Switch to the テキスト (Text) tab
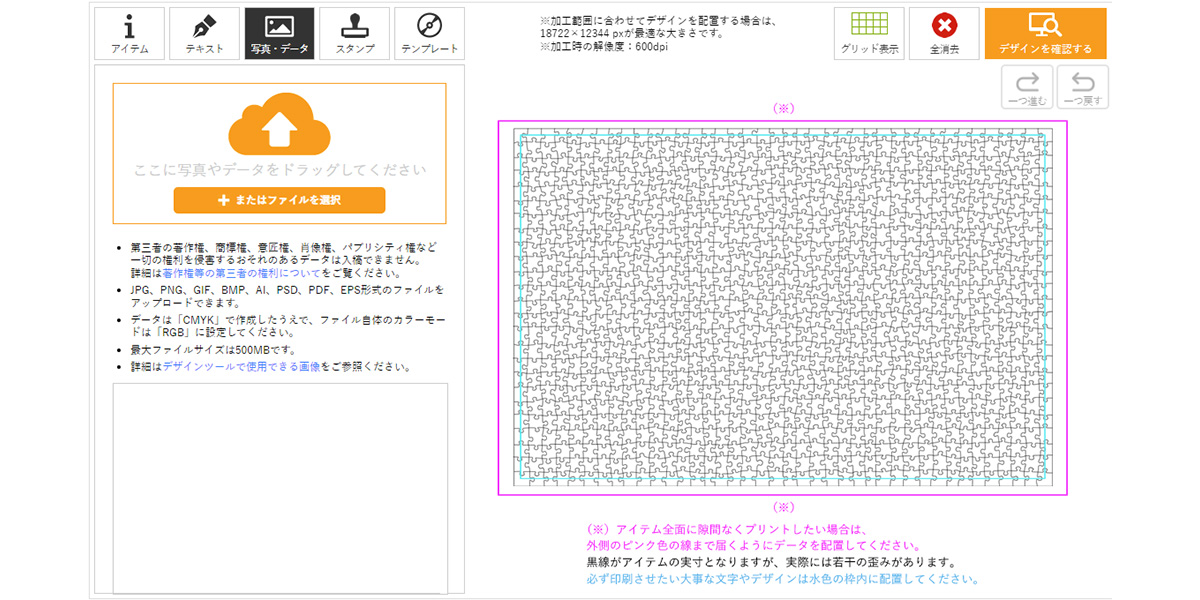Image resolution: width=1200 pixels, height=600 pixels. point(205,34)
